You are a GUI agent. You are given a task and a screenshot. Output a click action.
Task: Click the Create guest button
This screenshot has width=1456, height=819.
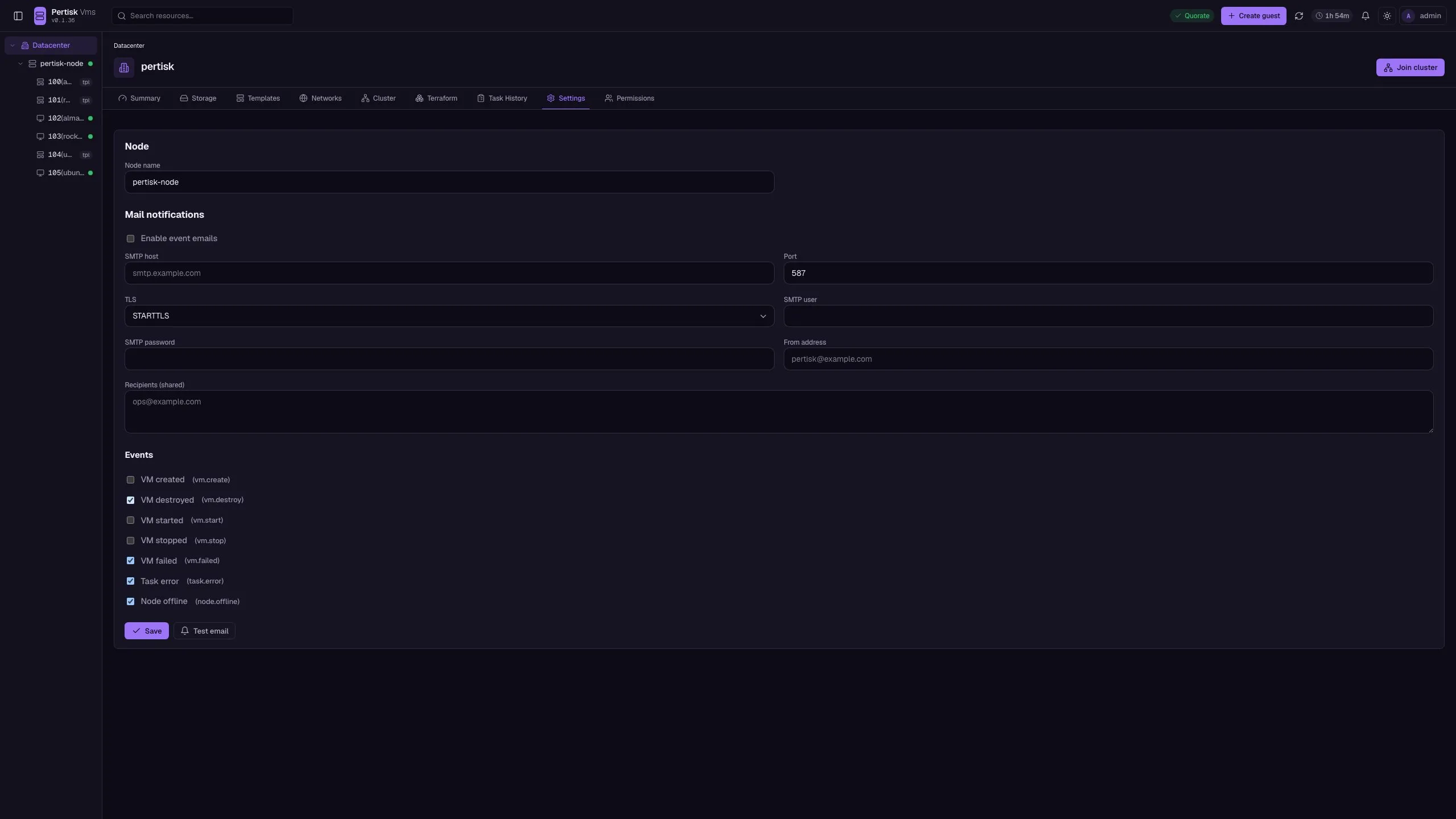(1254, 16)
